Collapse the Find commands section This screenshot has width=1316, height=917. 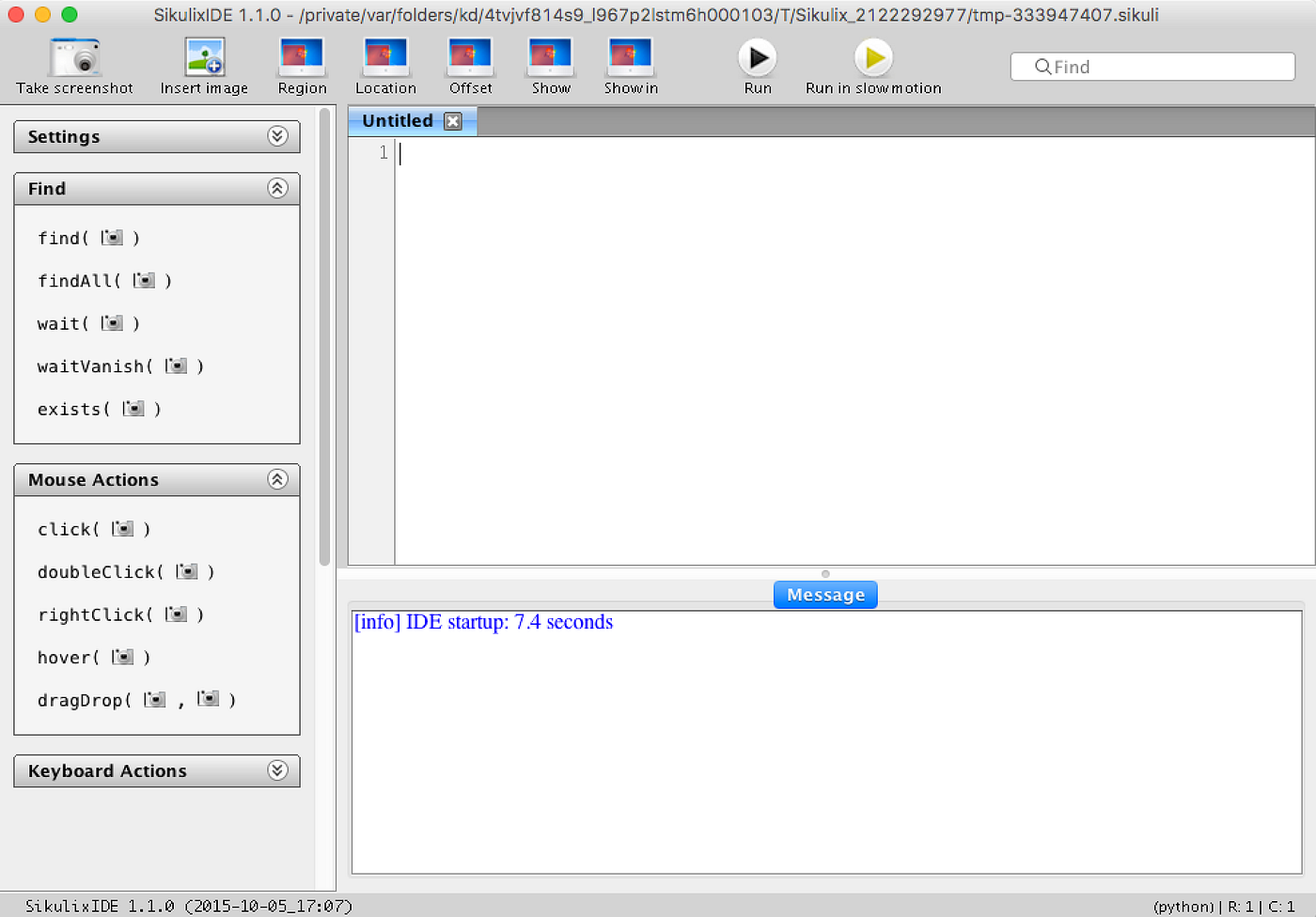point(277,188)
